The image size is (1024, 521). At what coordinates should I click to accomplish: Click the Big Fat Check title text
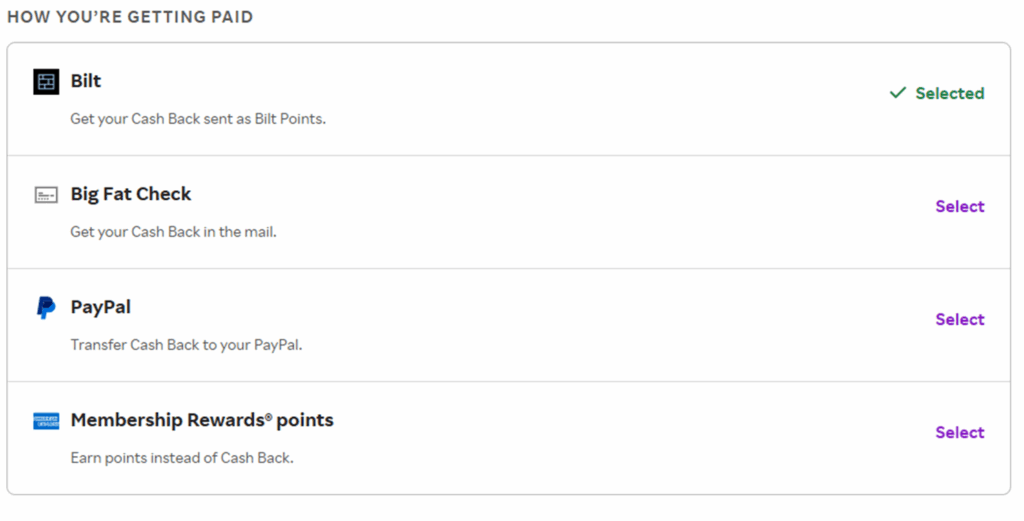(131, 194)
